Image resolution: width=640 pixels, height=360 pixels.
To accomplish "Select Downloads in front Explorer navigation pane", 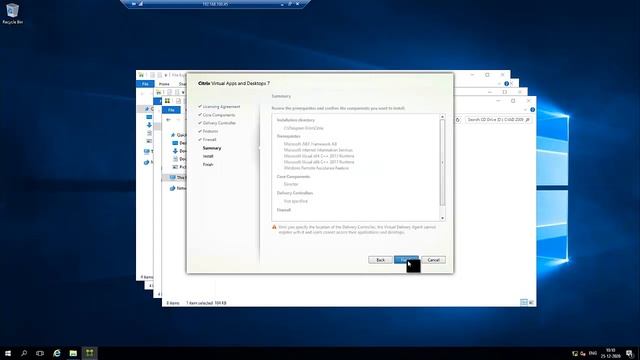I will [x=179, y=151].
